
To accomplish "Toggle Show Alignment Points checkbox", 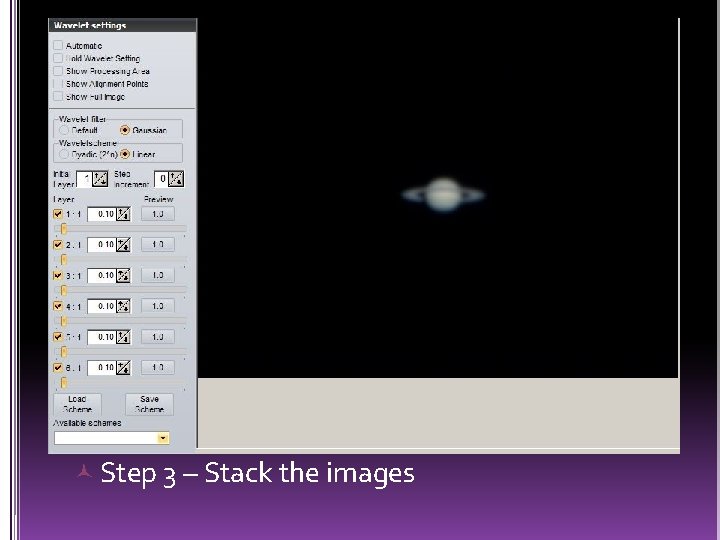I will click(x=58, y=84).
